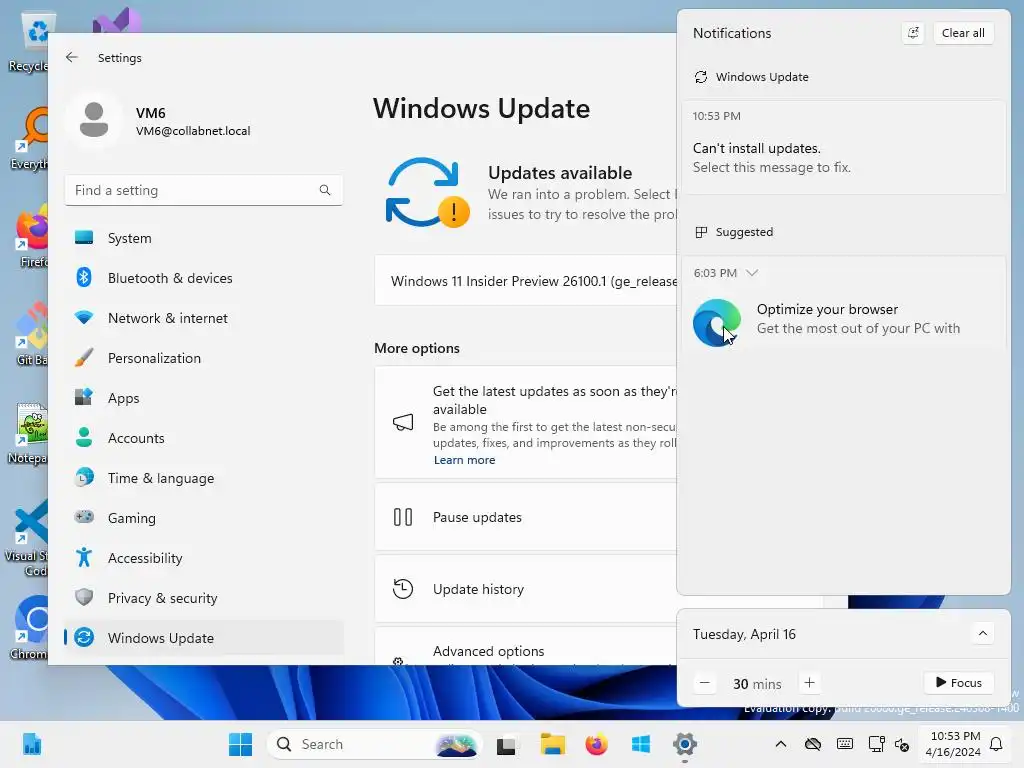
Task: Click the taskbar Search box
Action: click(374, 744)
